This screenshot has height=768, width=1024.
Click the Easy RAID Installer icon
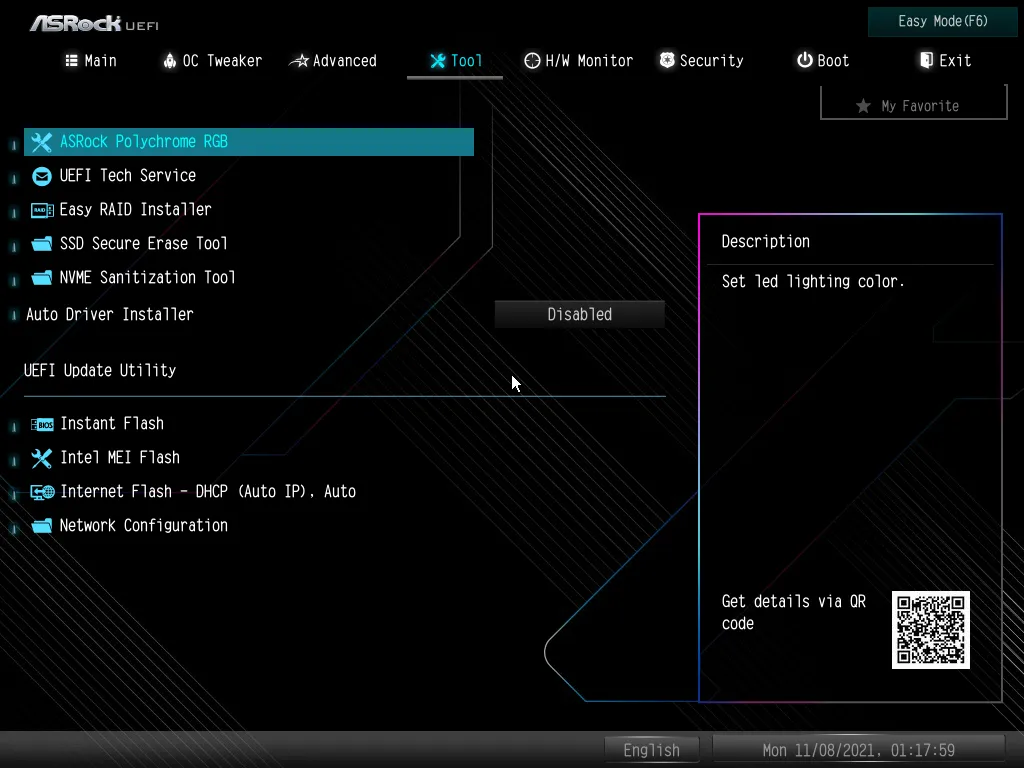(42, 210)
